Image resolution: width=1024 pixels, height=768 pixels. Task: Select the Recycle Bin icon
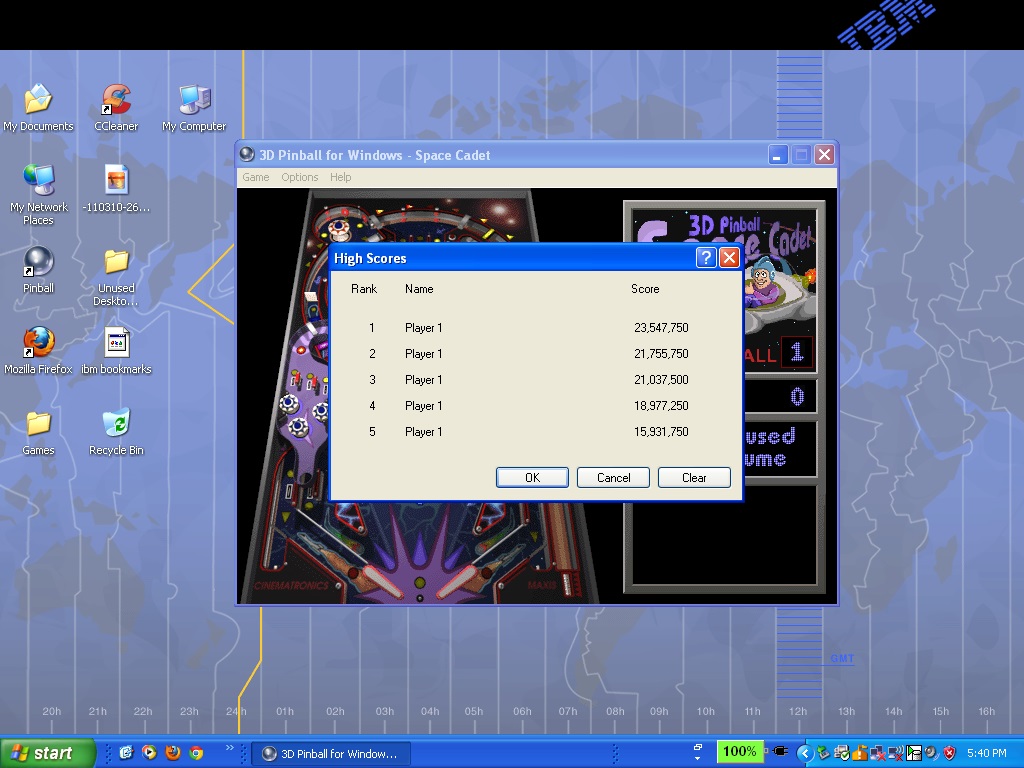click(x=116, y=424)
